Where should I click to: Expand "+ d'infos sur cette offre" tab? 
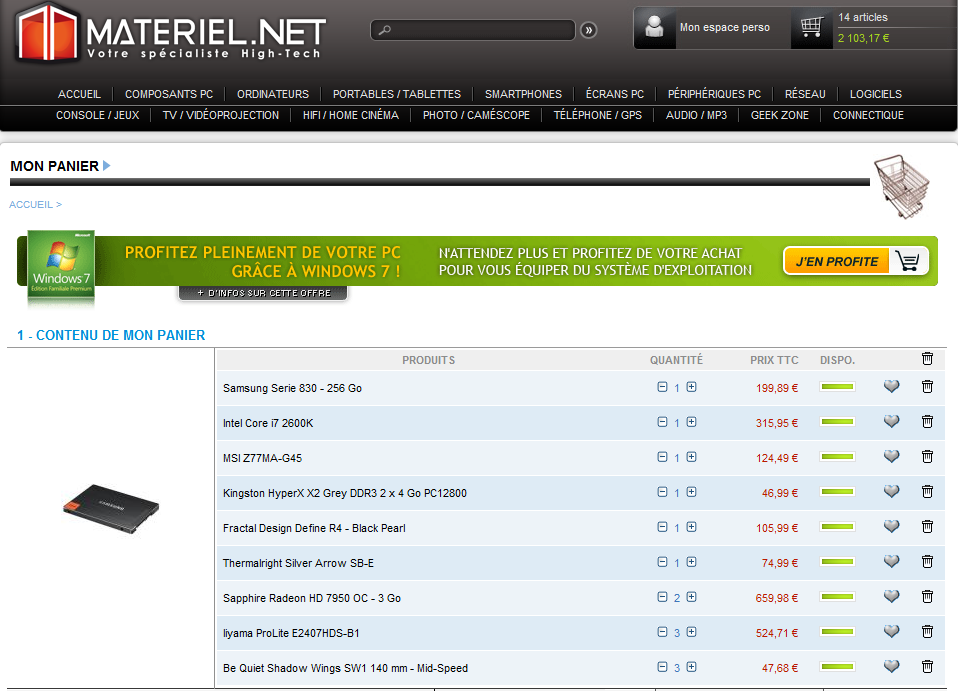[x=263, y=293]
